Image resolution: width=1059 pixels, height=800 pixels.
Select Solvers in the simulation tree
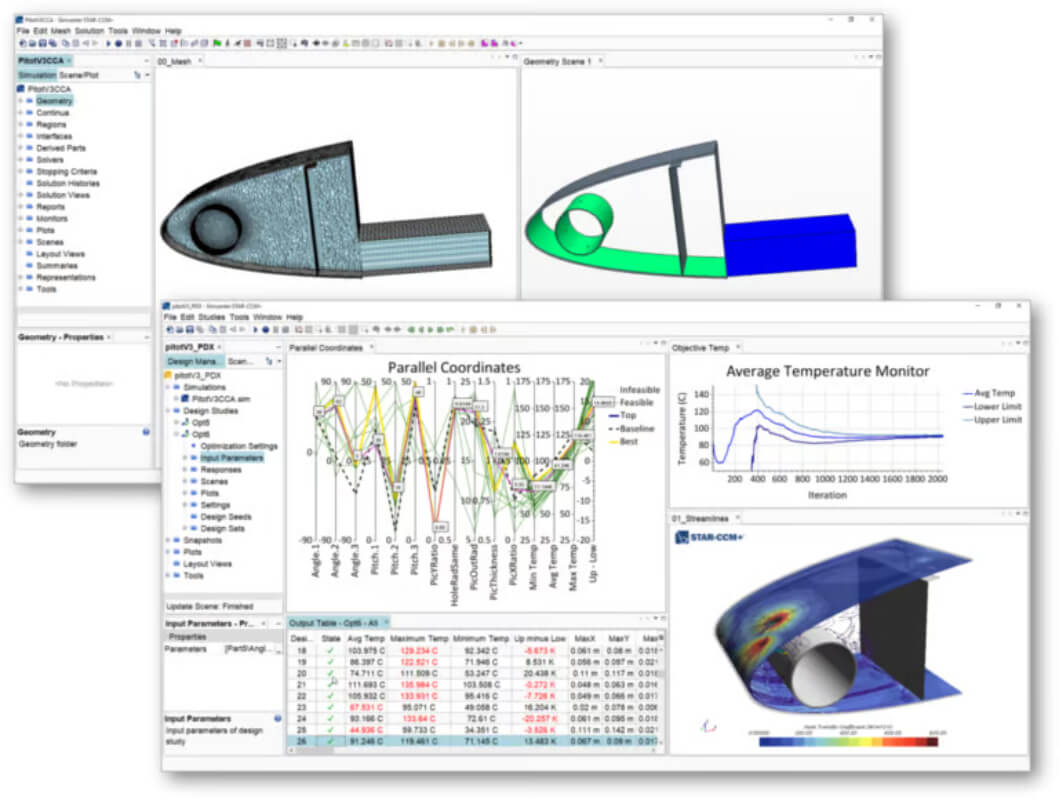[50, 160]
